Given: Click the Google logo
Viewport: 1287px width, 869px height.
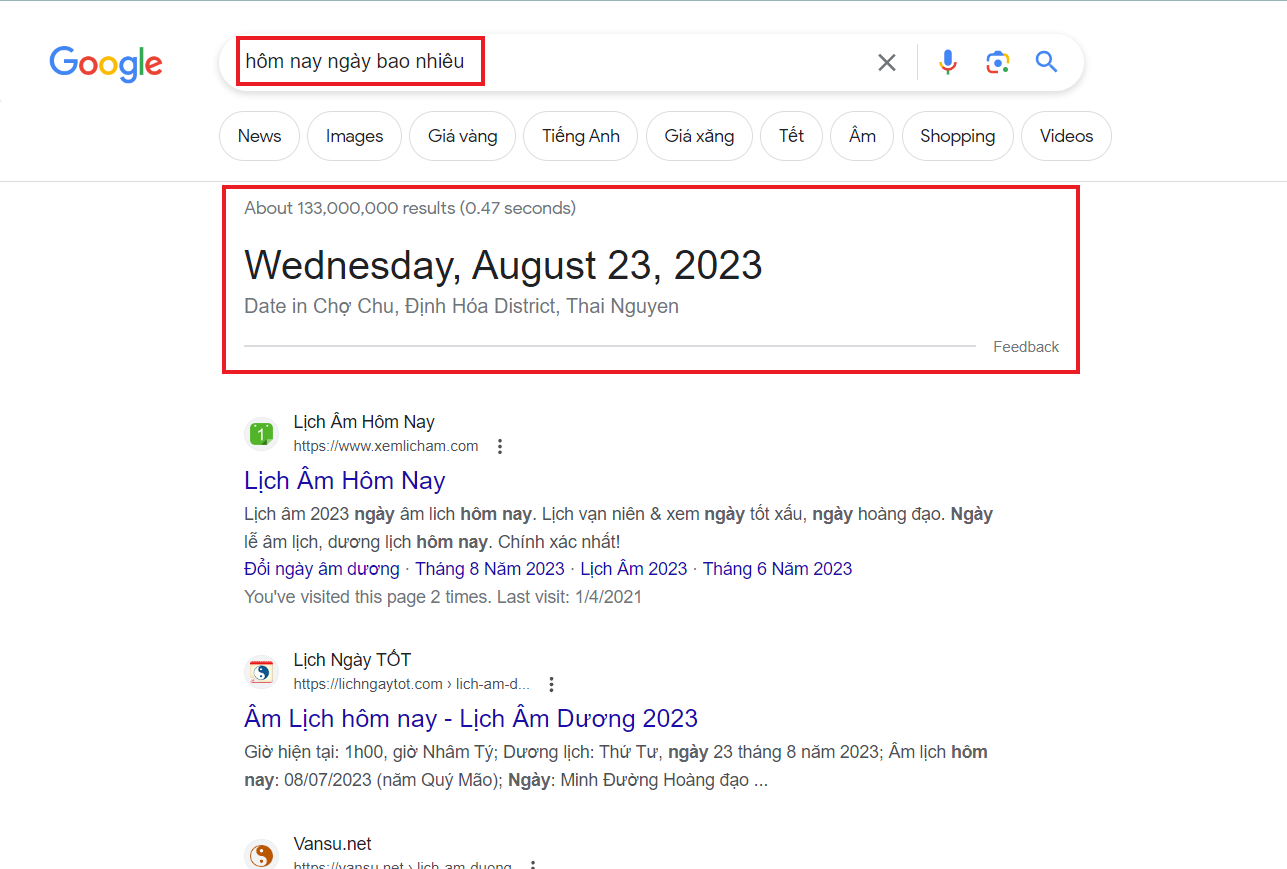Looking at the screenshot, I should coord(106,63).
